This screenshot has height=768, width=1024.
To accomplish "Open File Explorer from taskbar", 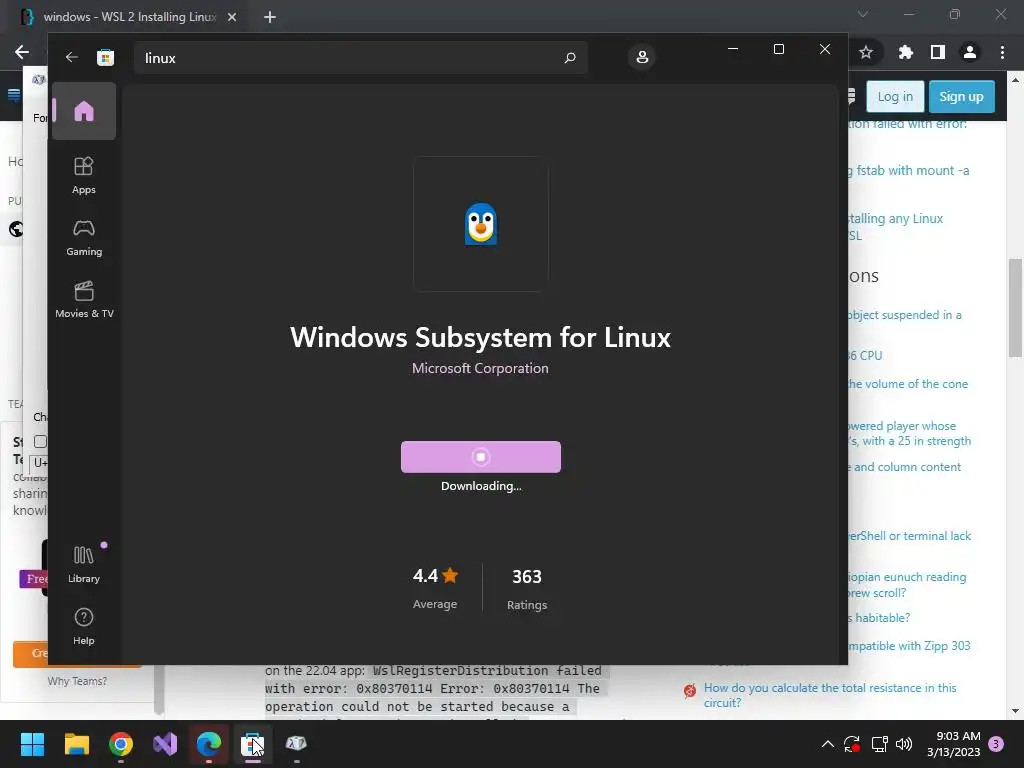I will 76,744.
